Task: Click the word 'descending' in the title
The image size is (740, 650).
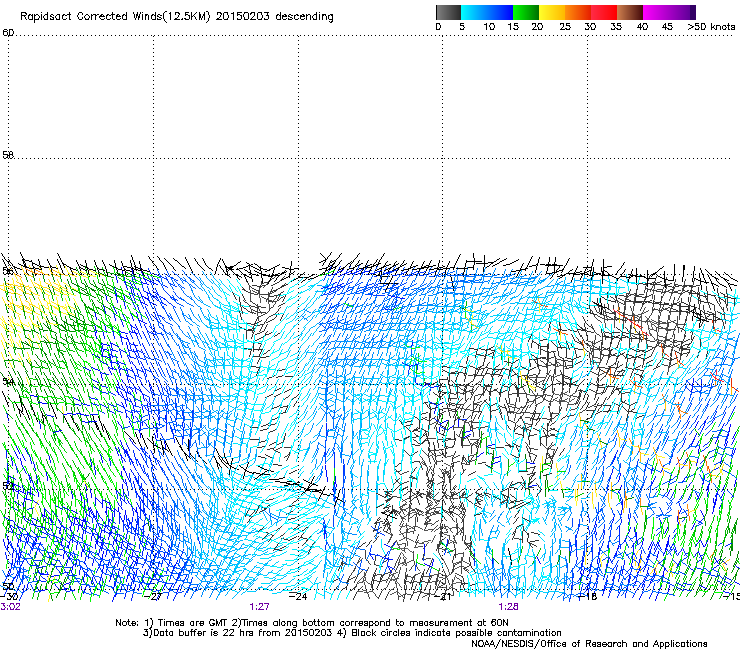Action: [x=304, y=17]
